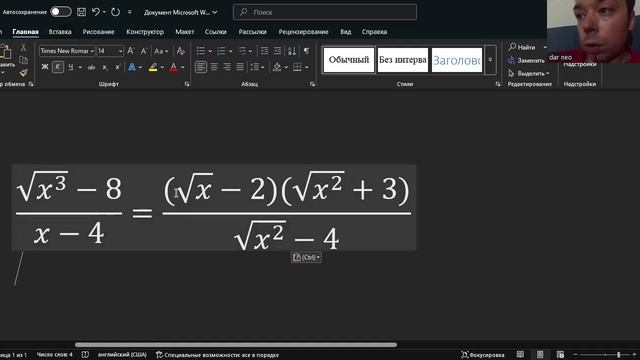This screenshot has height=360, width=640.
Task: Switch to the Вид tab
Action: pos(346,32)
